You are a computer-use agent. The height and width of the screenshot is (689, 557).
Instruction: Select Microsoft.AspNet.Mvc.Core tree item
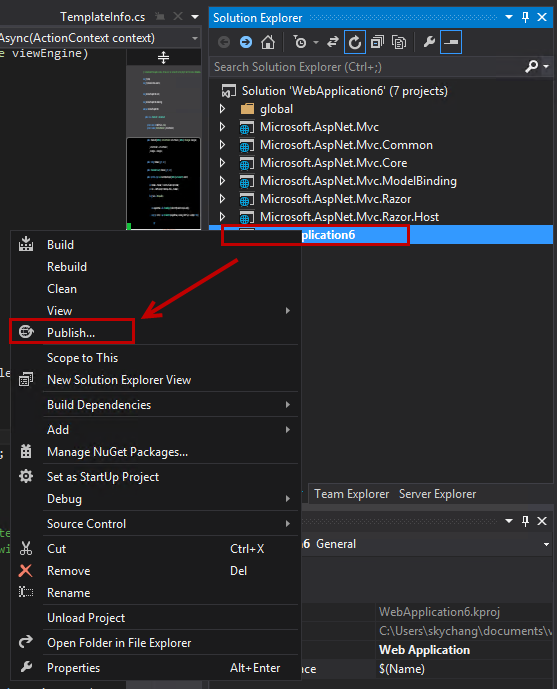[x=333, y=163]
